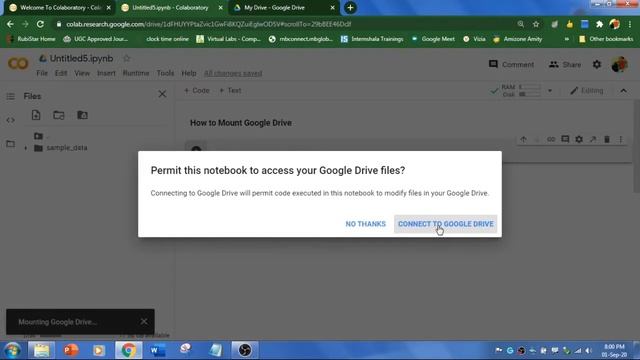Open PowerPoint from the taskbar
This screenshot has height=360, width=640.
71,350
